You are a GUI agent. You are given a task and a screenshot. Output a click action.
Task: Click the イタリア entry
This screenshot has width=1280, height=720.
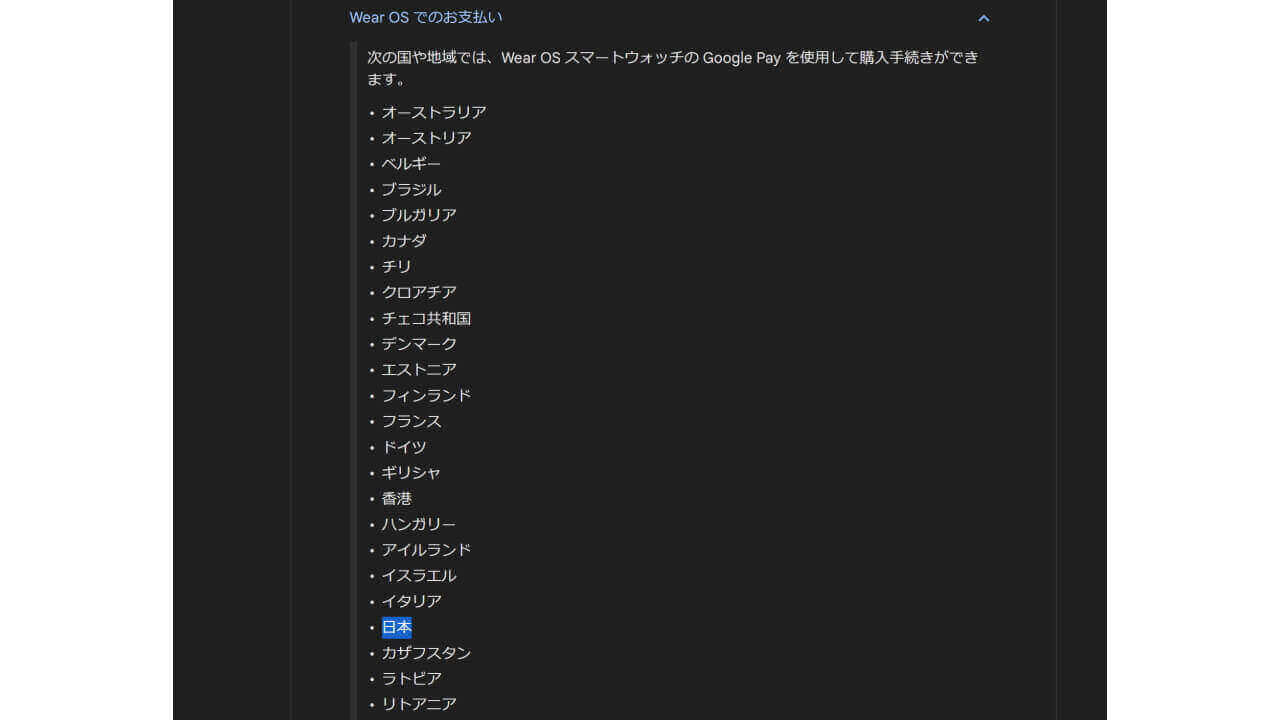coord(411,602)
